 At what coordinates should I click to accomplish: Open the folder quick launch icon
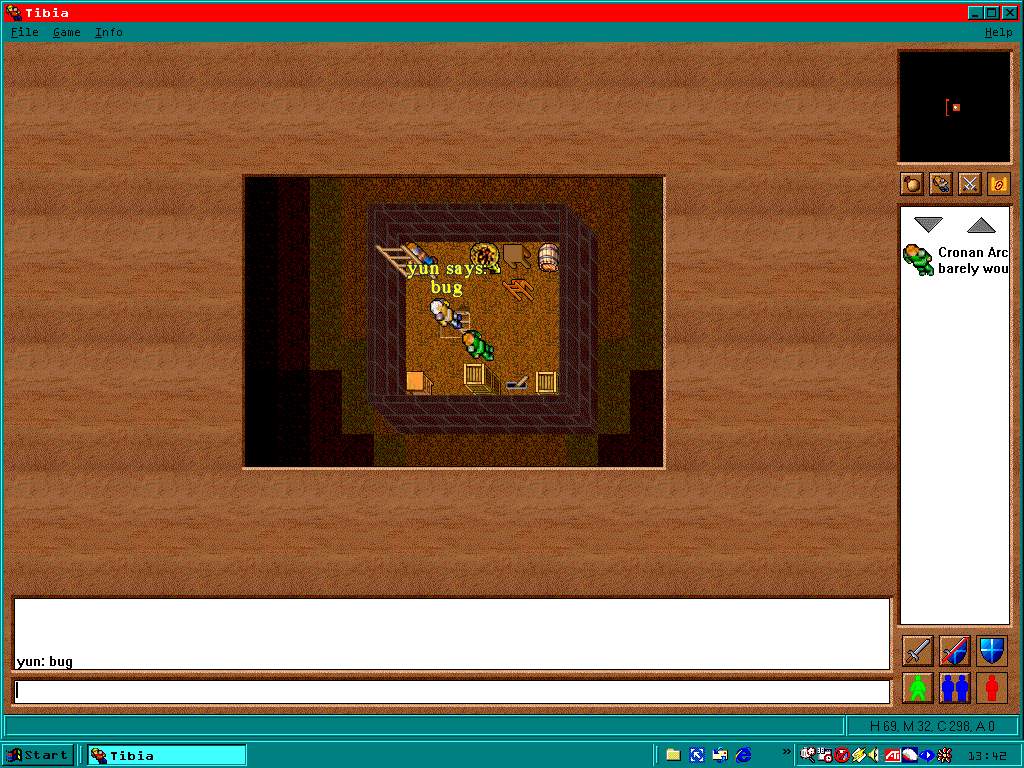point(673,756)
